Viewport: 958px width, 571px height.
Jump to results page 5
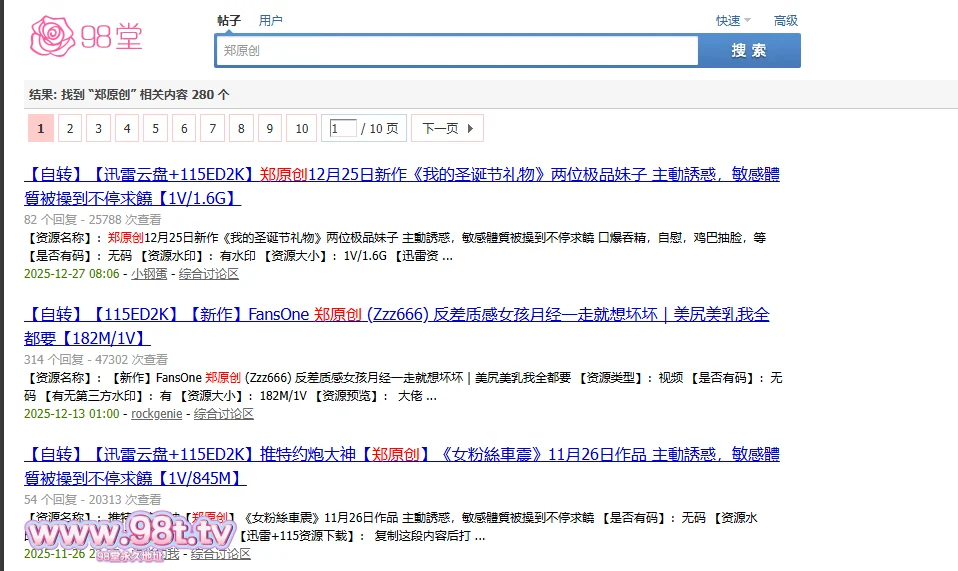pyautogui.click(x=155, y=128)
